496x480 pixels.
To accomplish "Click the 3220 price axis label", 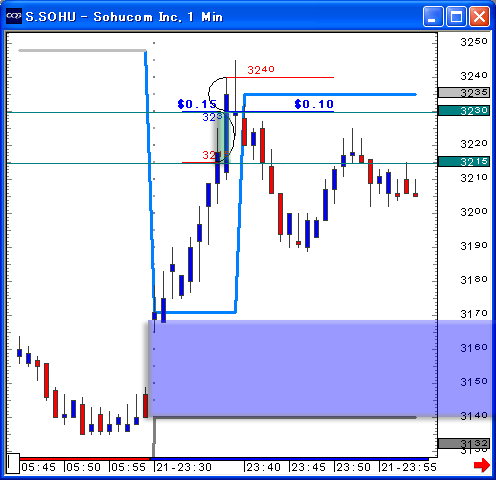I will [474, 144].
